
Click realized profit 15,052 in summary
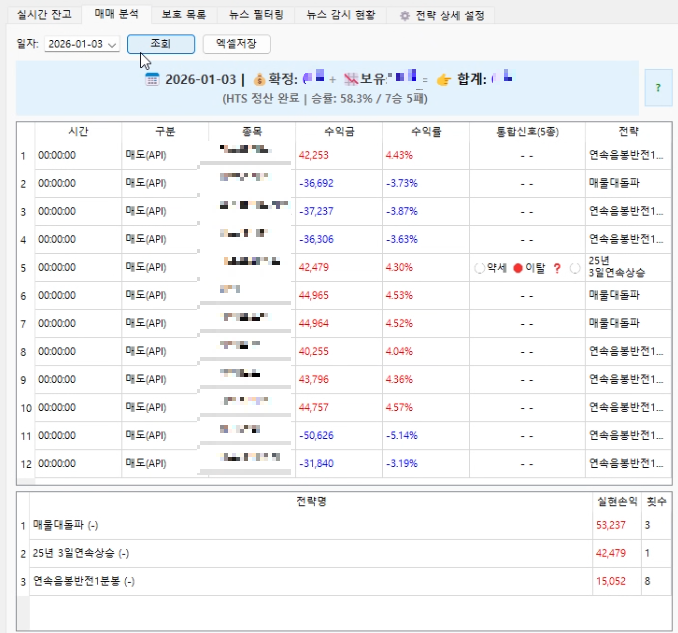coord(611,582)
